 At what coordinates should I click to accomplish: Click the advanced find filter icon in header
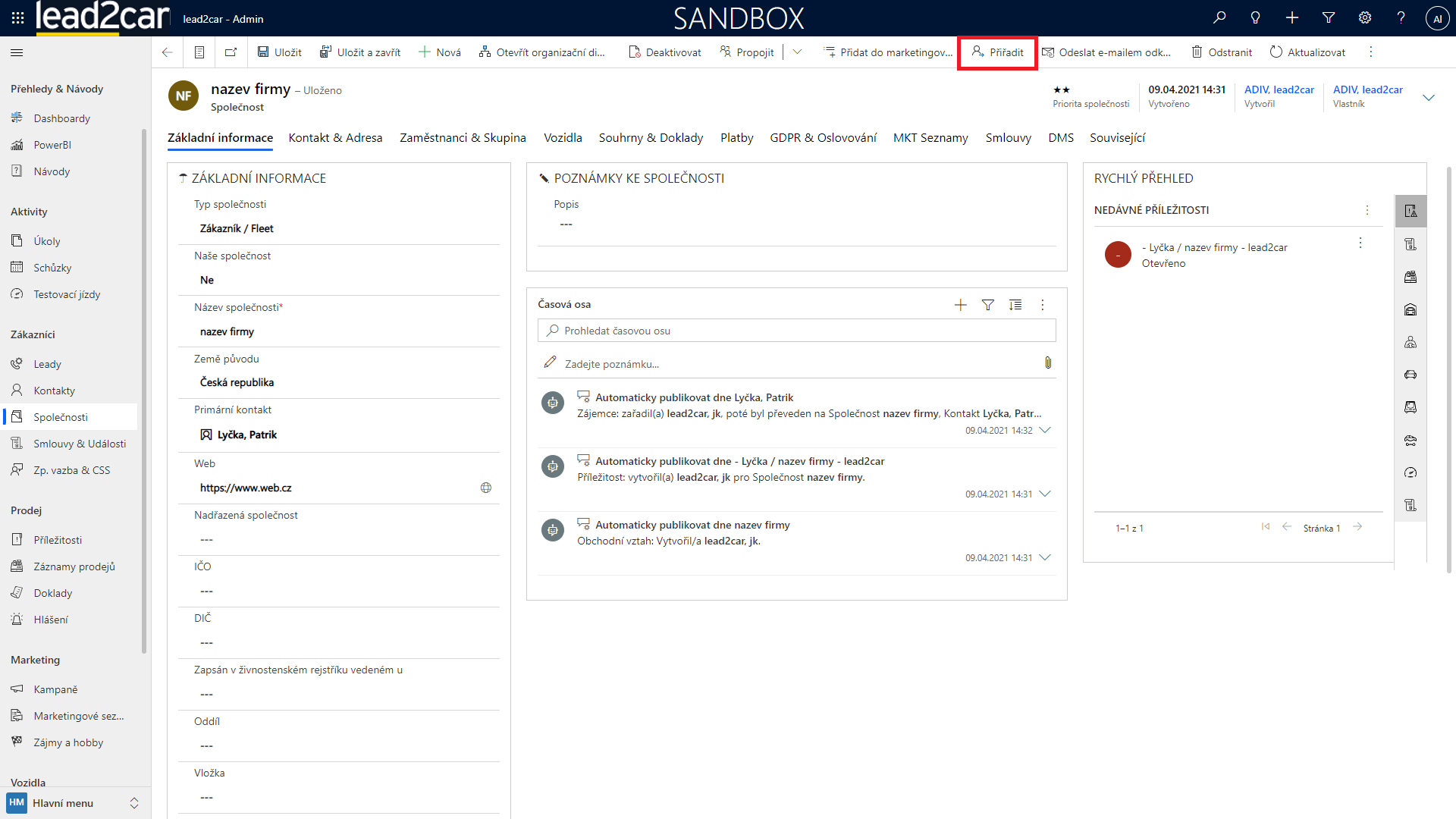pos(1329,17)
